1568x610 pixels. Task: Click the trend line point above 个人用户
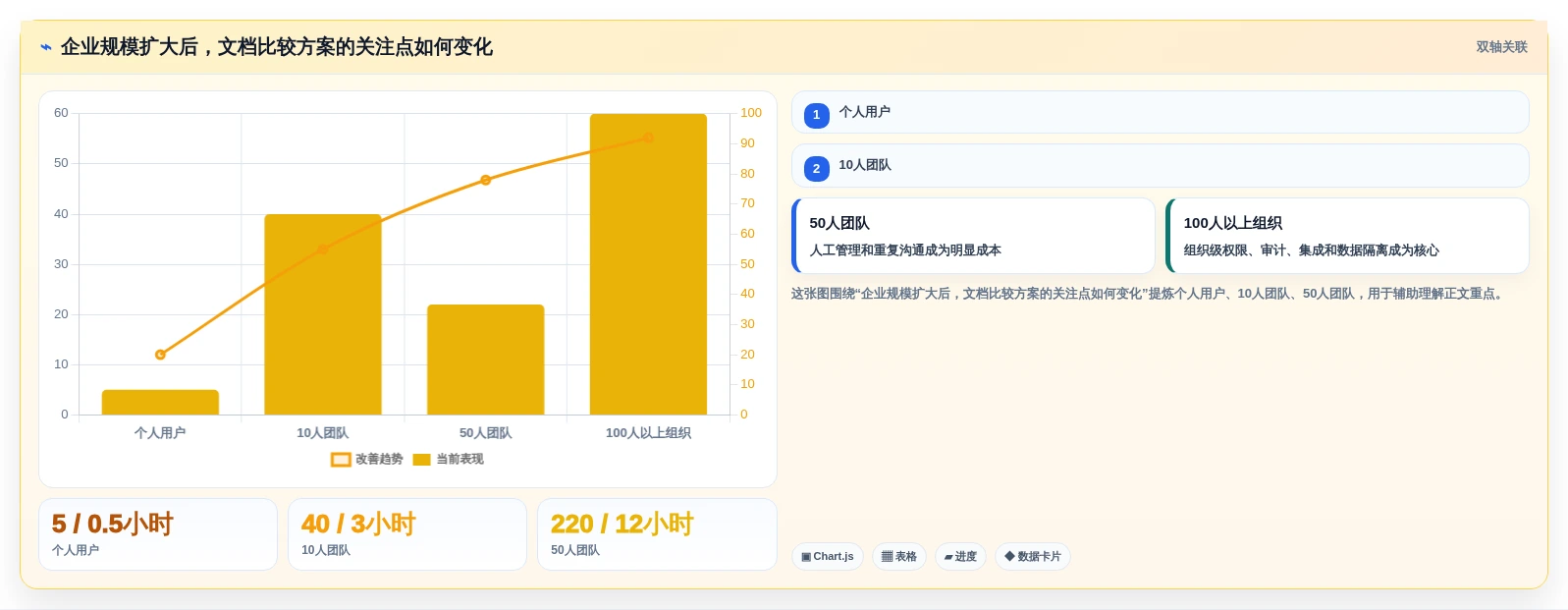pos(160,355)
